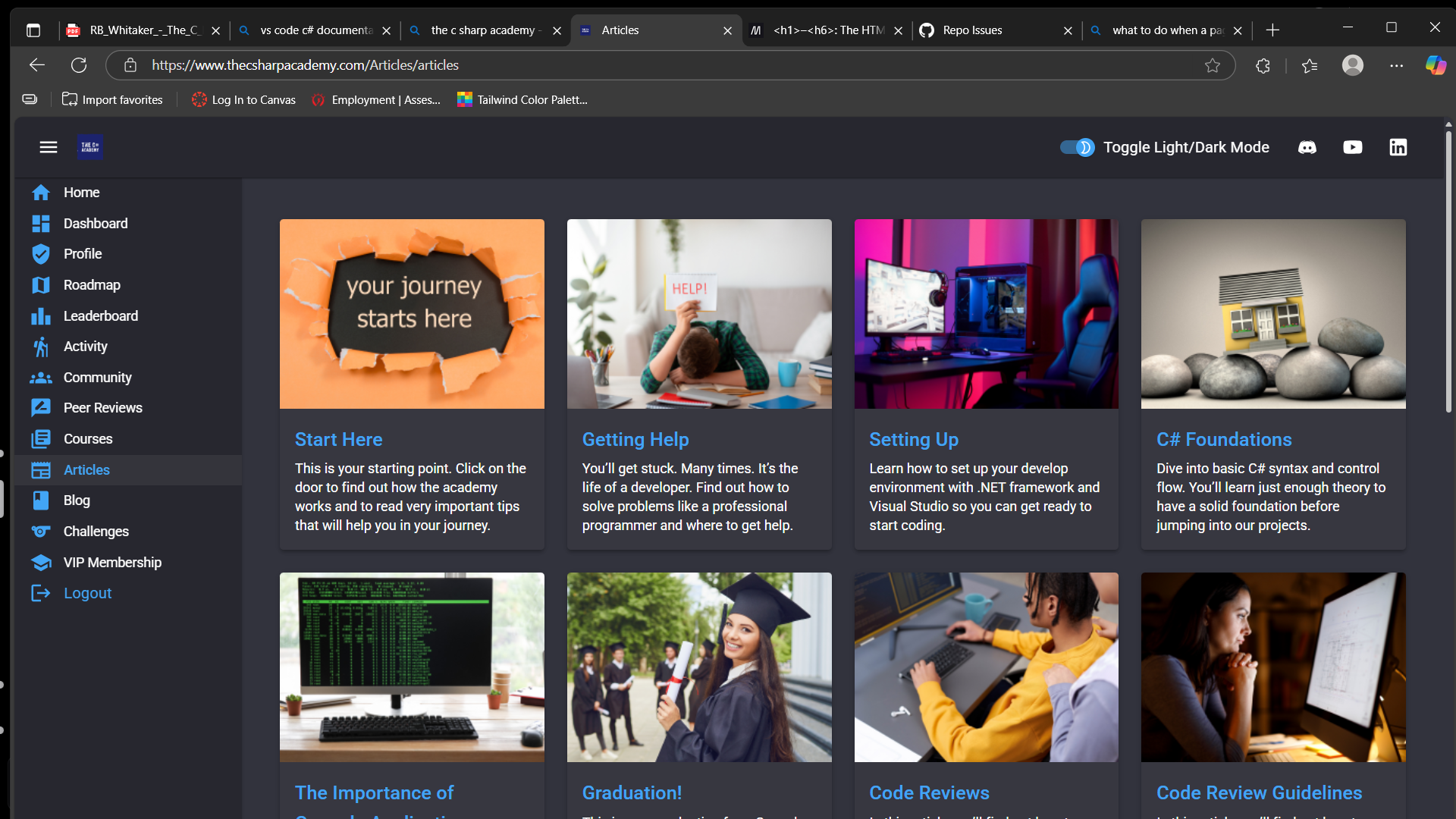
Task: Open browser Settings and more menu
Action: (1396, 65)
